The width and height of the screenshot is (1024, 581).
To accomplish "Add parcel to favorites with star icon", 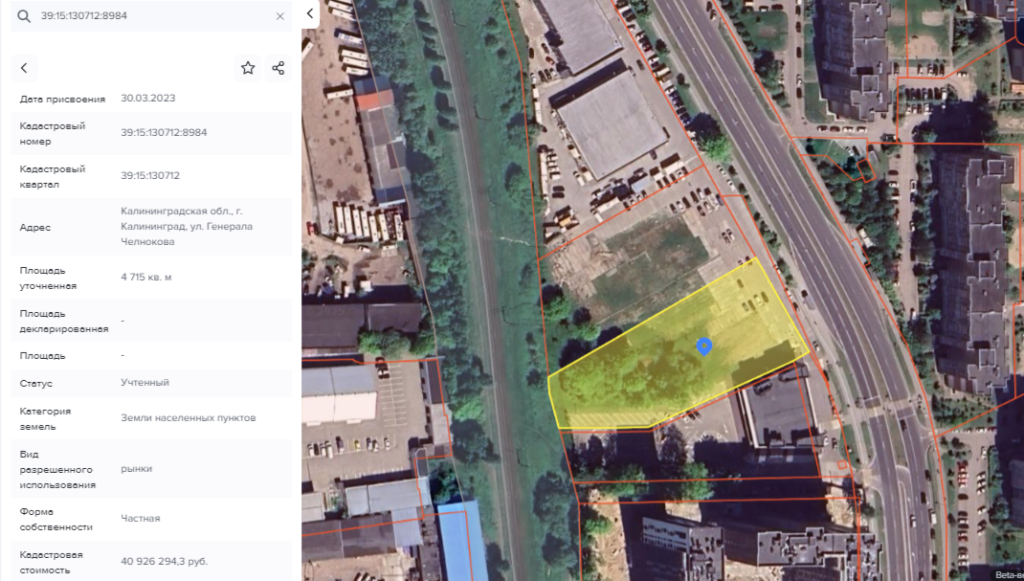I will (x=248, y=68).
